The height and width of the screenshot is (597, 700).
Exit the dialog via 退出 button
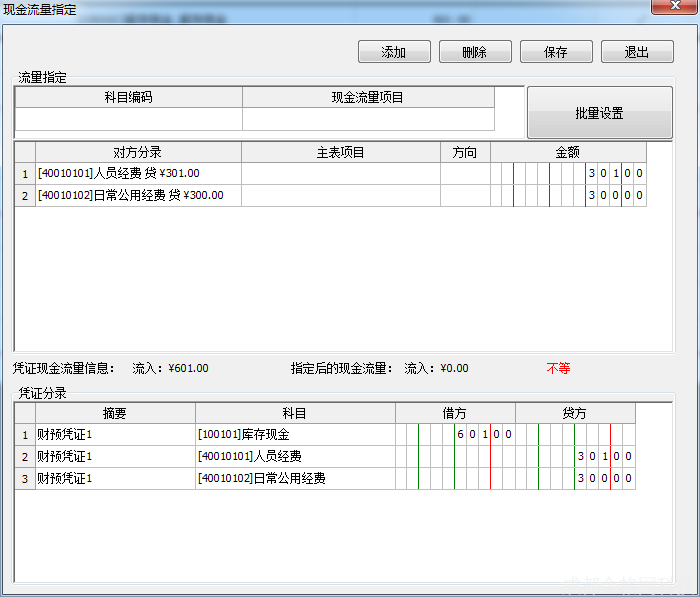pyautogui.click(x=636, y=52)
